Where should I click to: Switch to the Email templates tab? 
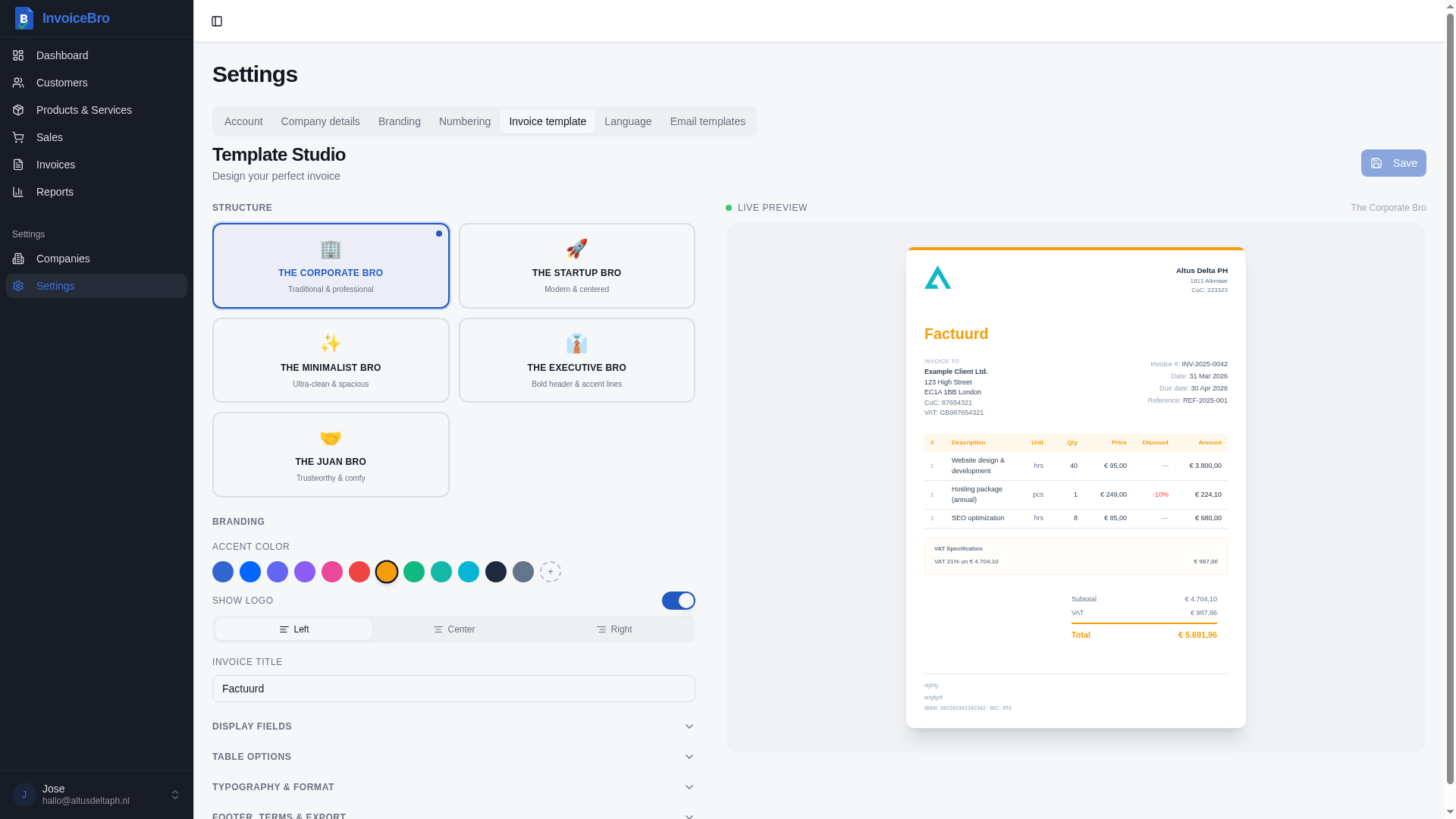click(708, 121)
